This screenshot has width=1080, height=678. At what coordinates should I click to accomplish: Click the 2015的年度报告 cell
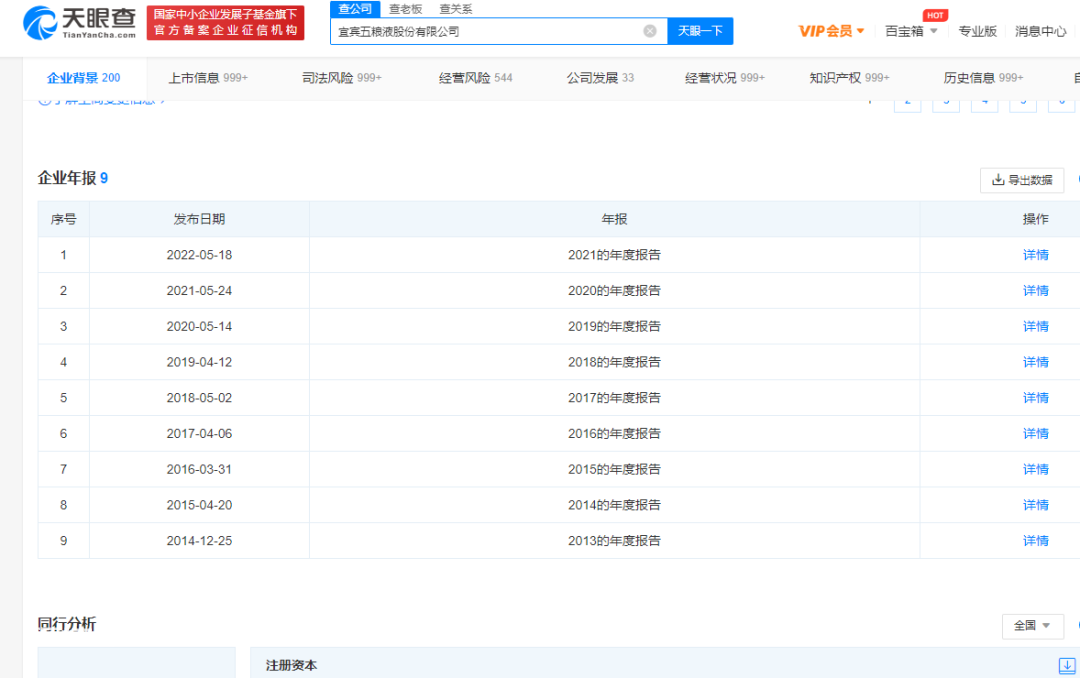(614, 470)
